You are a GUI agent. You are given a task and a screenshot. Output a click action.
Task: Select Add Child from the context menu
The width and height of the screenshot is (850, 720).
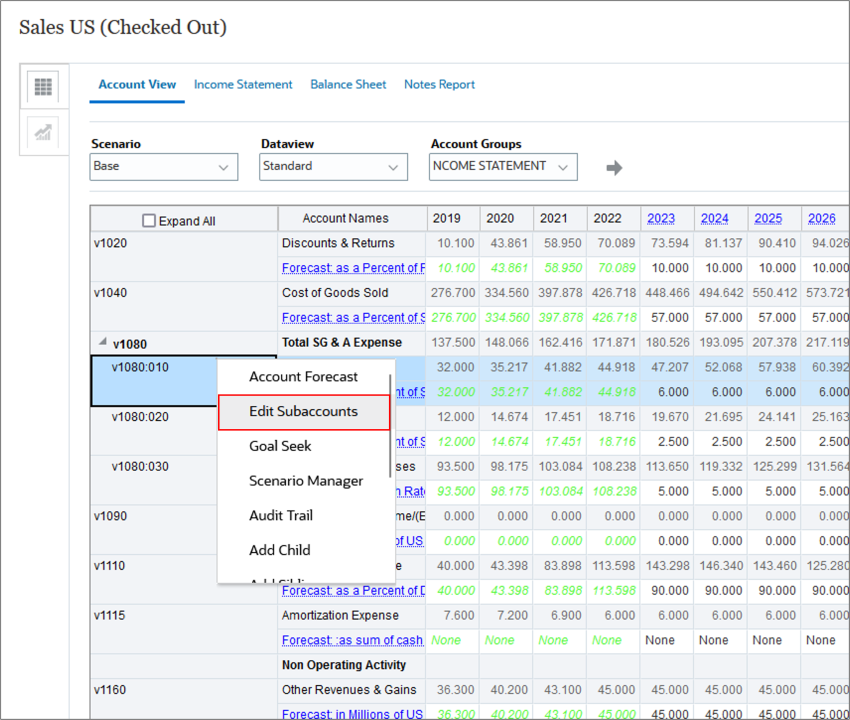279,550
